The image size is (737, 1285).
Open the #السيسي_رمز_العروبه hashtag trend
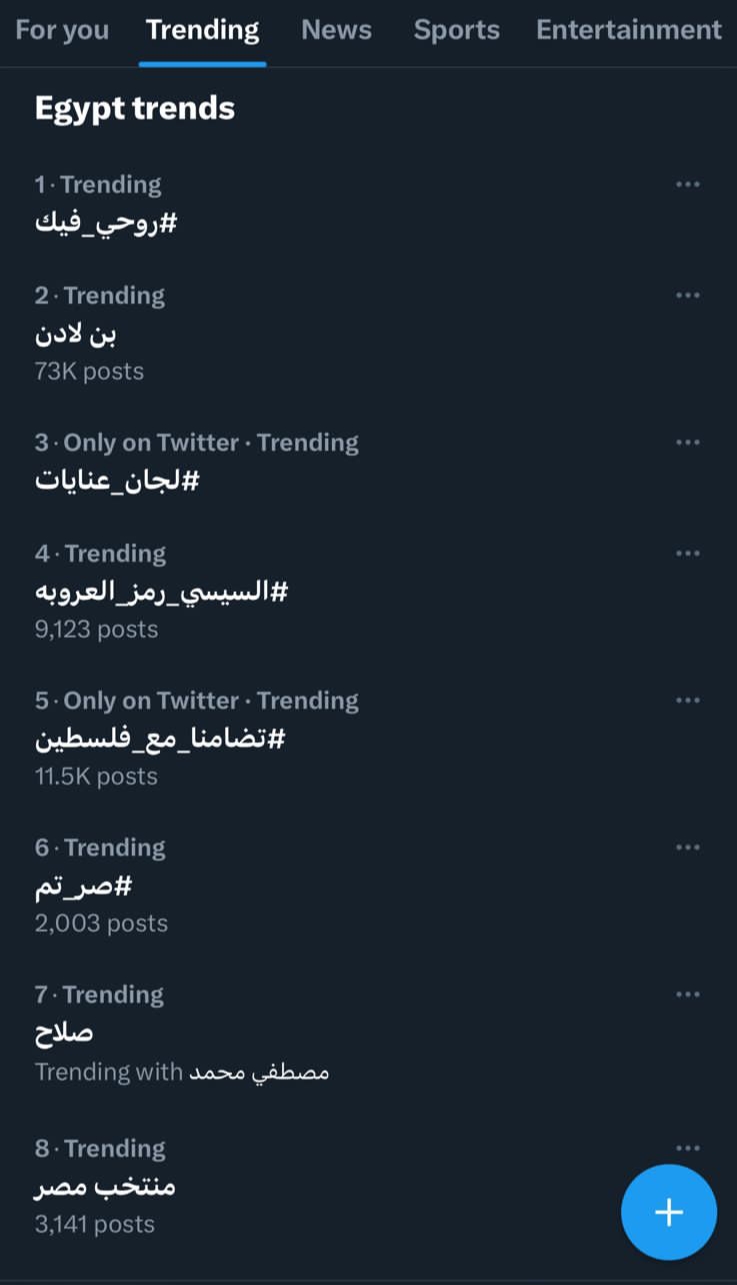pyautogui.click(x=161, y=591)
